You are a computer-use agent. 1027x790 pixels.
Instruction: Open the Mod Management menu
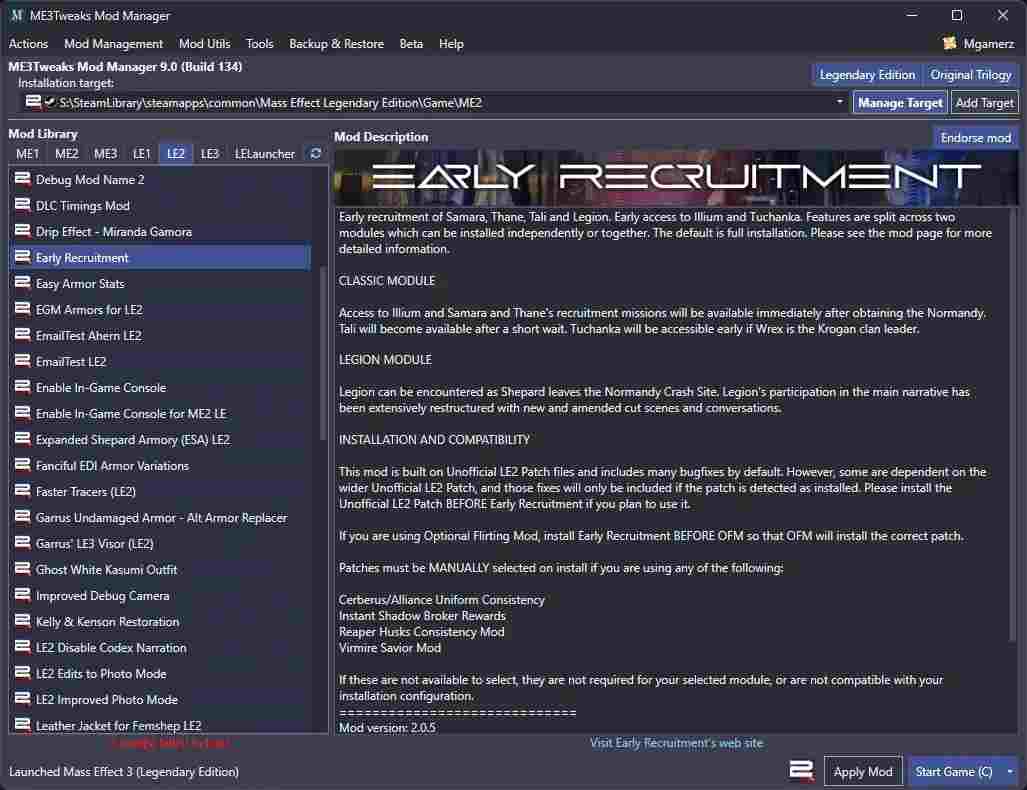coord(113,44)
